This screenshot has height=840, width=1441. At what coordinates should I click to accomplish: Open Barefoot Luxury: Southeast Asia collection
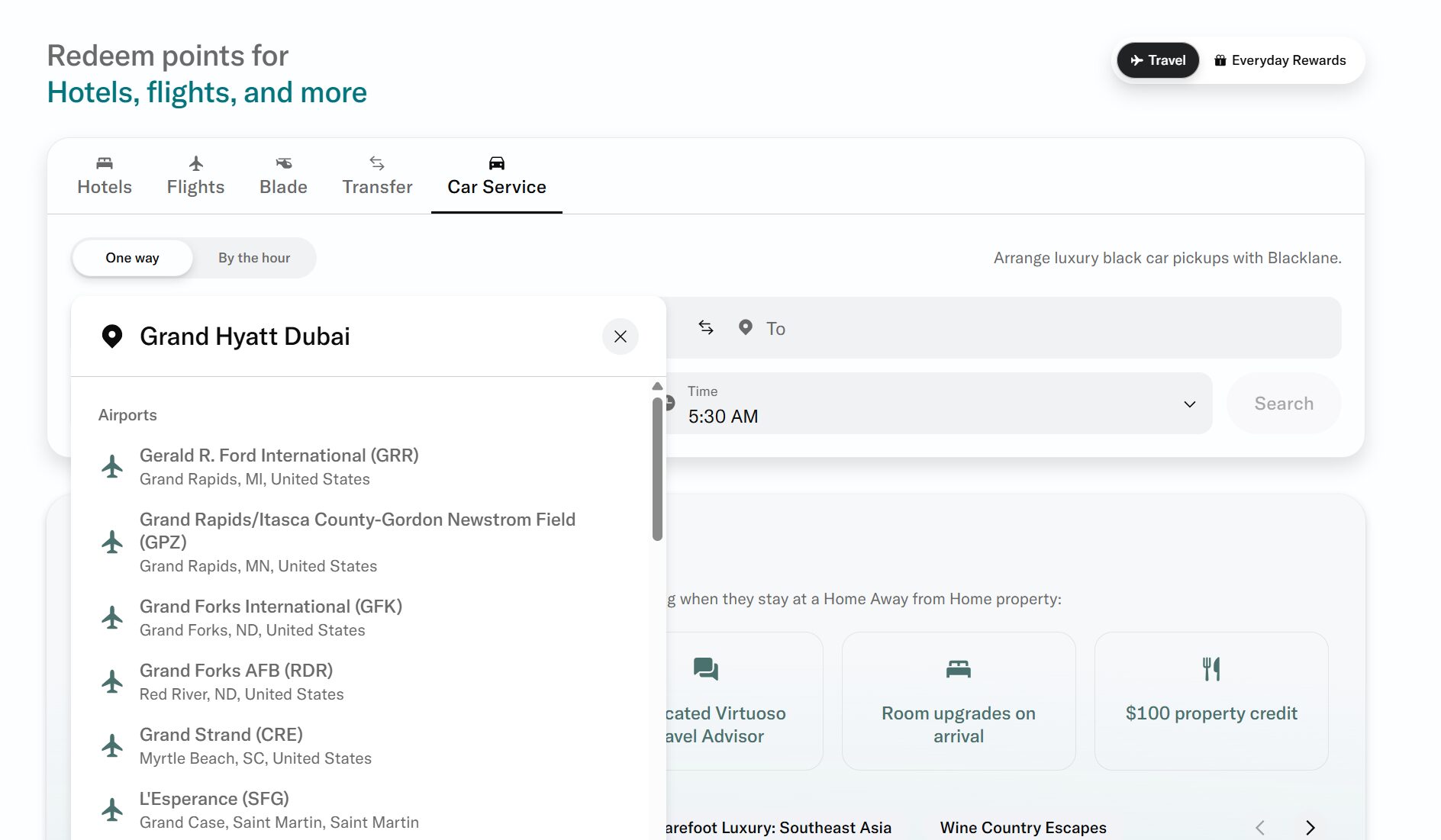(779, 828)
